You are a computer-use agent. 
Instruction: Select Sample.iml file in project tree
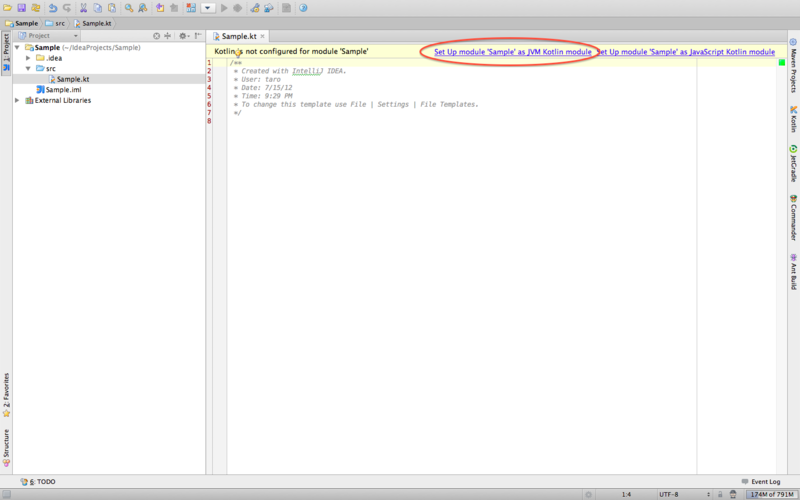point(59,90)
